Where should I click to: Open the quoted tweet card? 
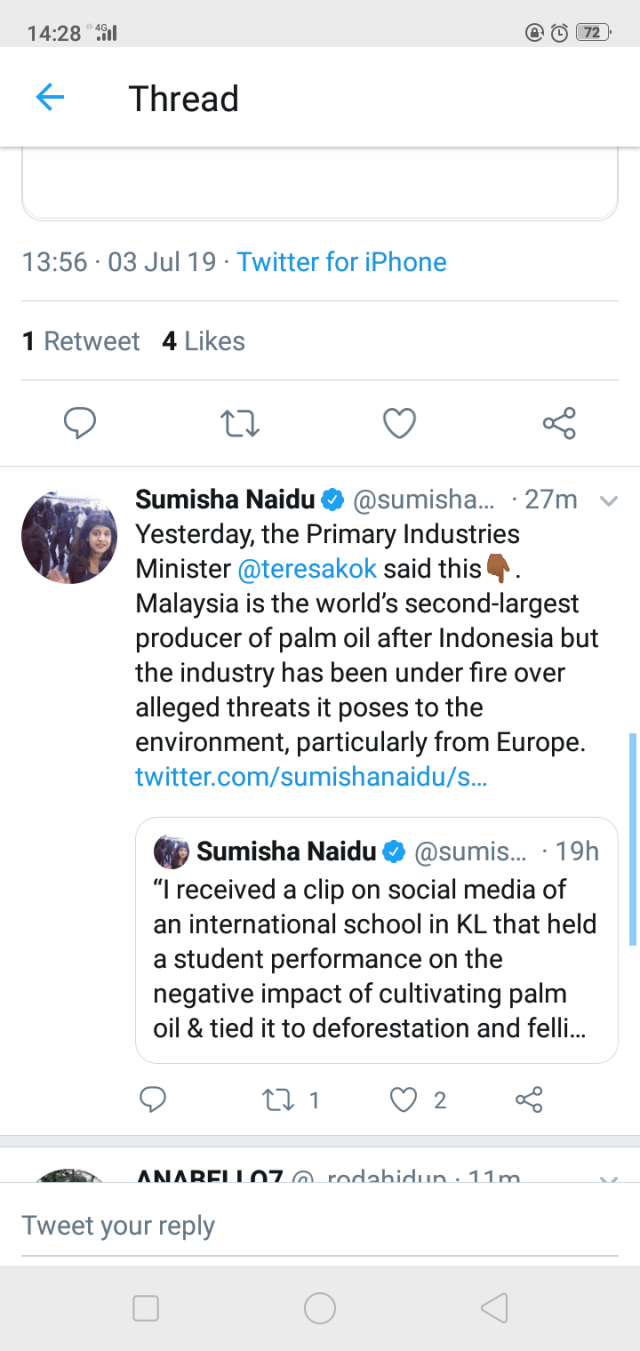376,958
